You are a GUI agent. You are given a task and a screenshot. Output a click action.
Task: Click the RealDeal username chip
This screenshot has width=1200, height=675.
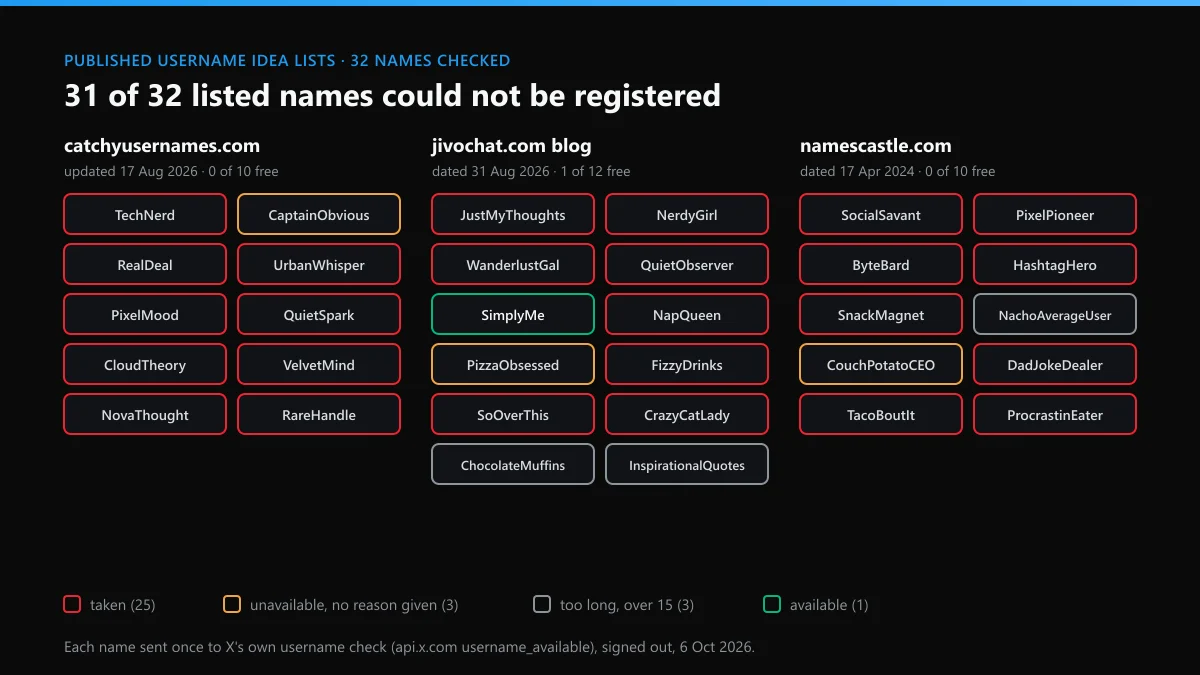145,265
